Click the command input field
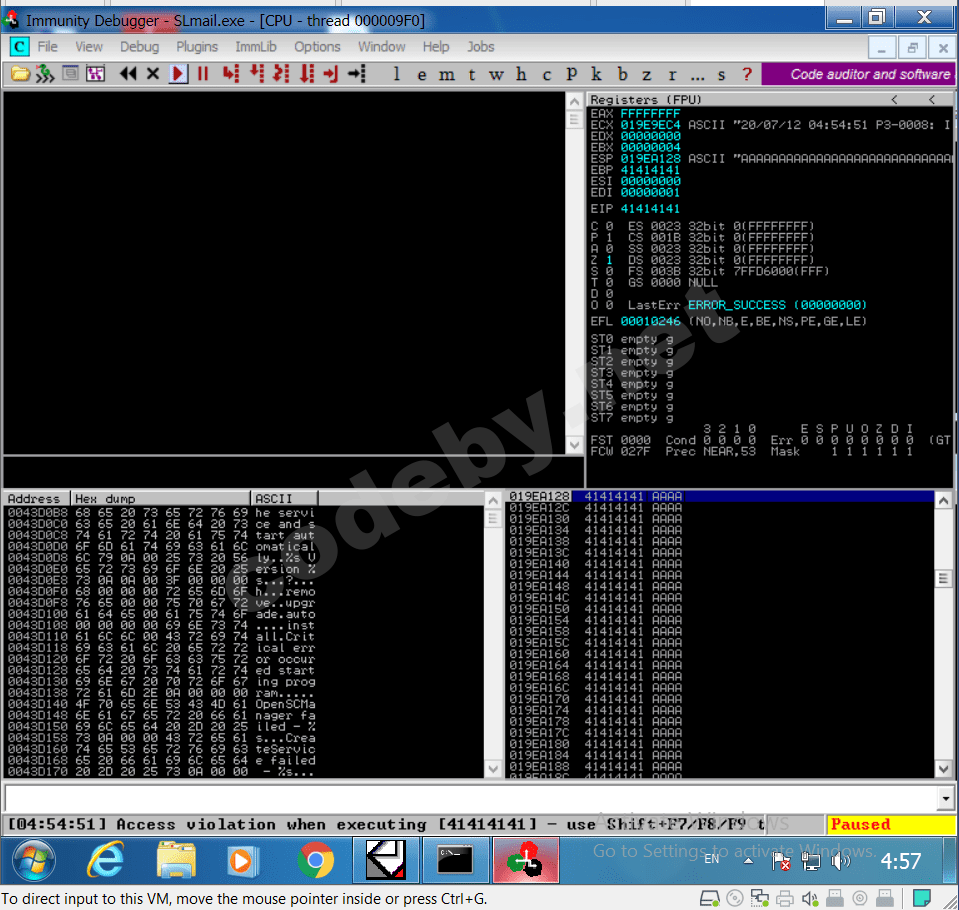 tap(471, 798)
